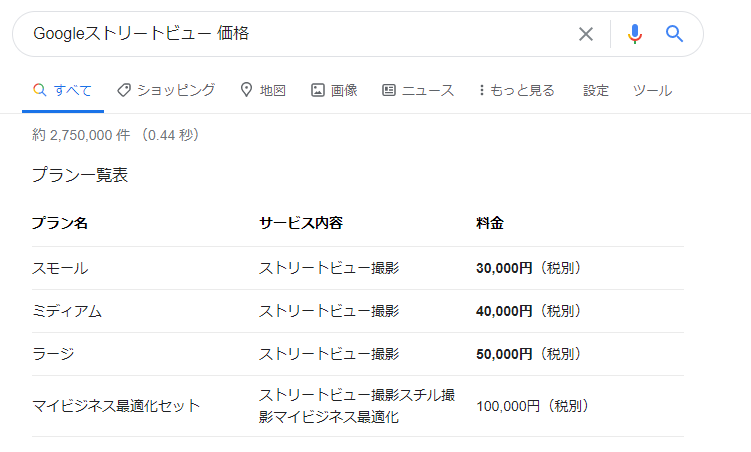Expand the もっと見る menu
751x452 pixels.
517,90
